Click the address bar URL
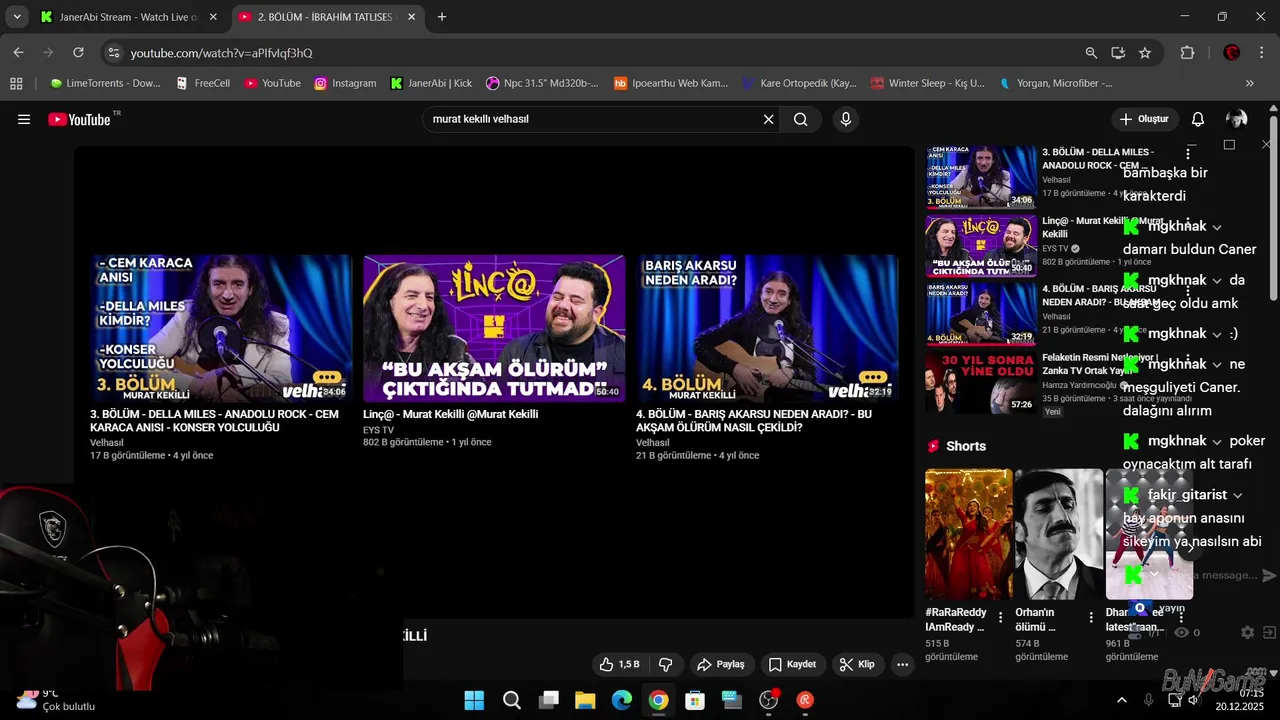Image resolution: width=1280 pixels, height=720 pixels. 221,53
